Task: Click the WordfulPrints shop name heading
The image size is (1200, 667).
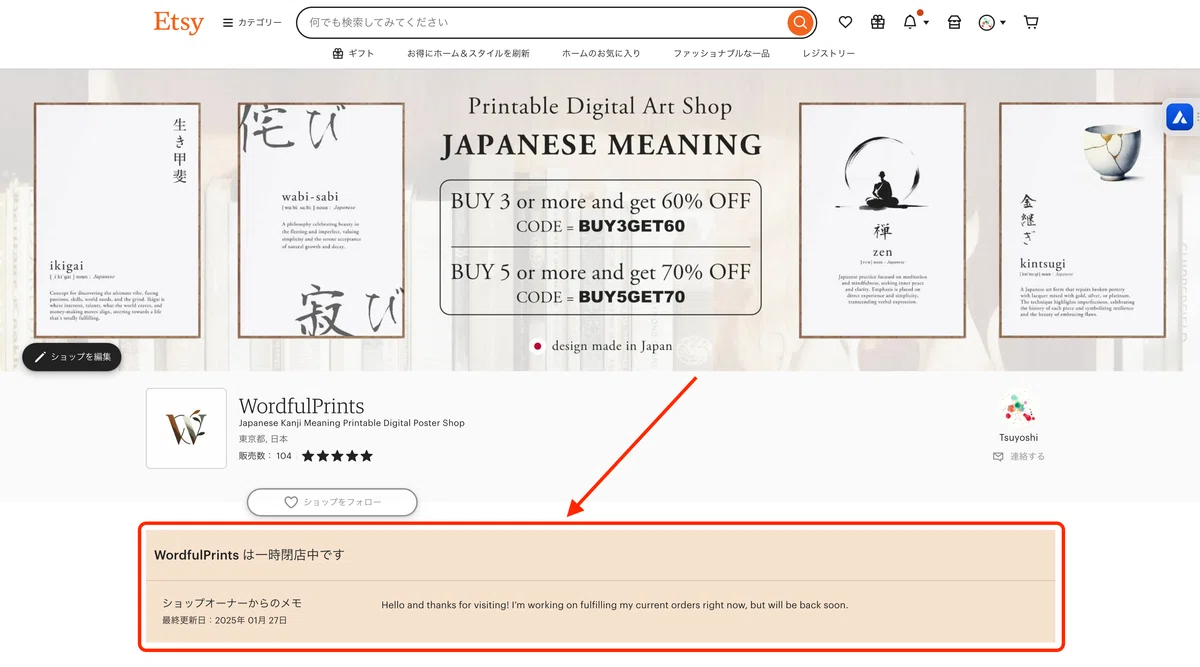Action: pos(302,406)
